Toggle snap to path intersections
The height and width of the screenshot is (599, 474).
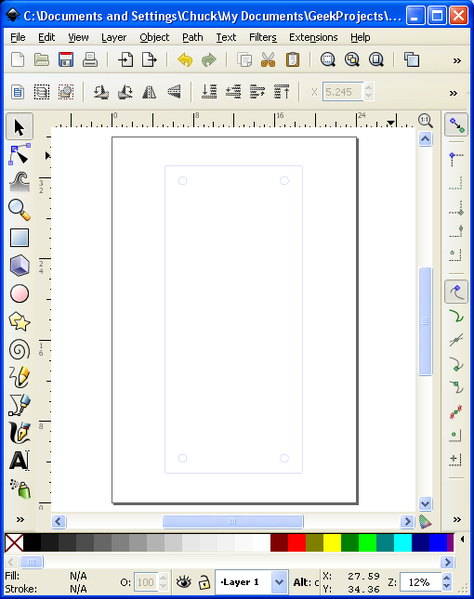tap(456, 340)
